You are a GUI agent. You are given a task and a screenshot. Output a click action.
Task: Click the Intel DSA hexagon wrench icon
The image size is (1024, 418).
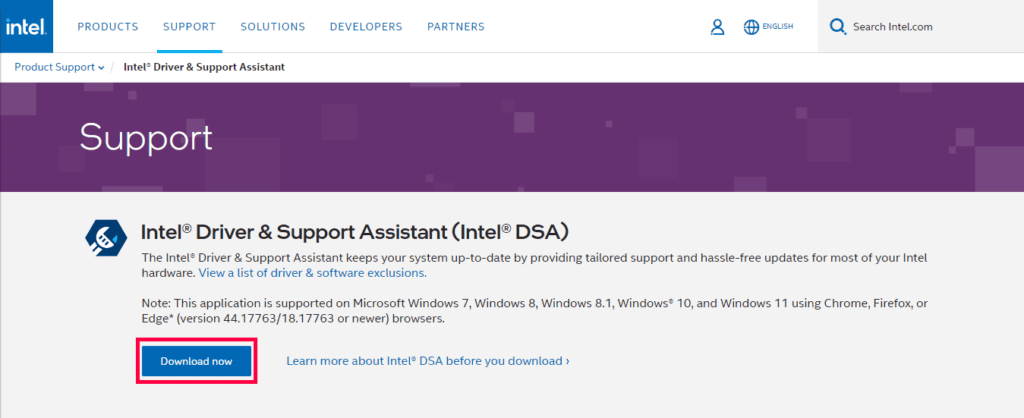click(x=105, y=237)
